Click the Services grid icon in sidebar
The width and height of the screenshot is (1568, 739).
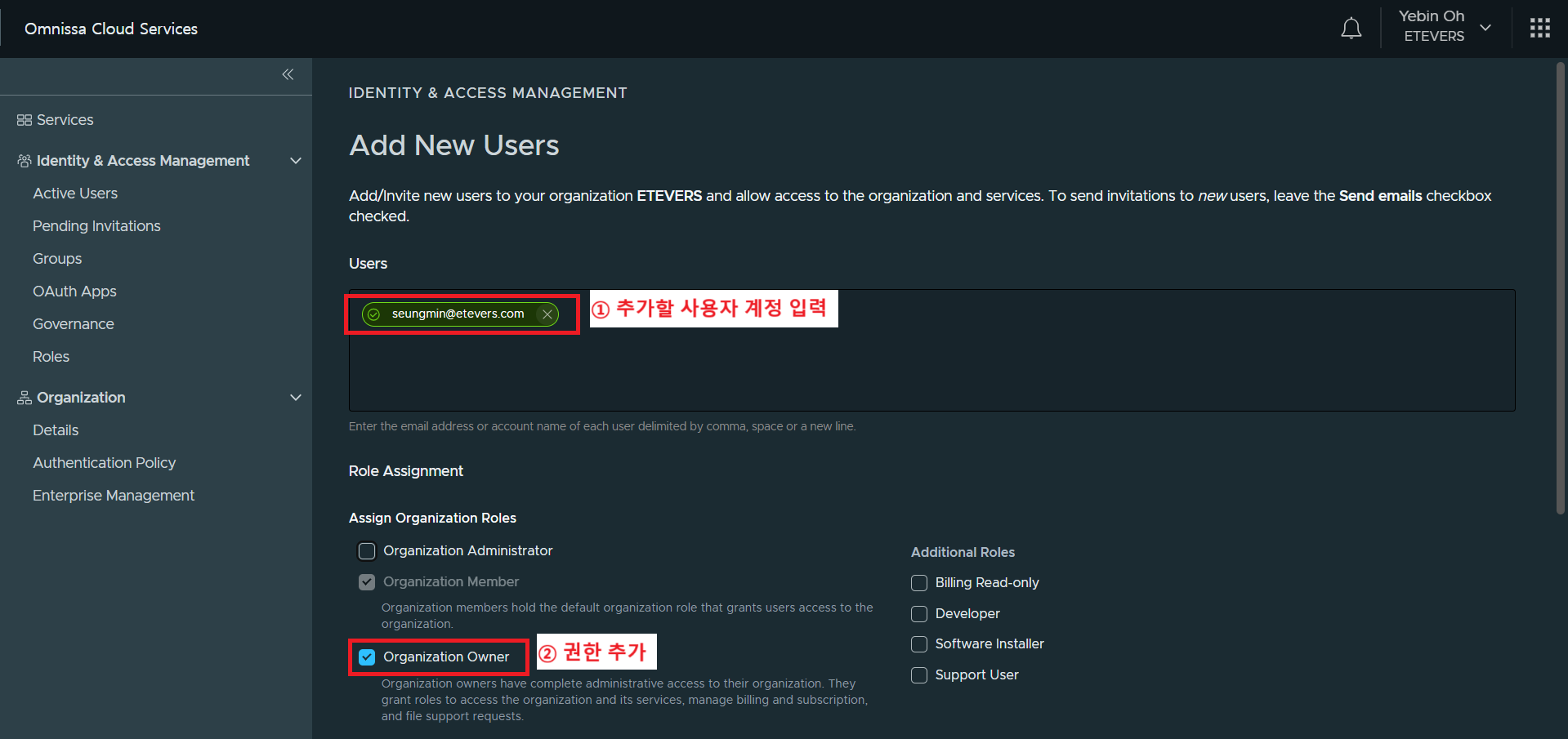(25, 120)
